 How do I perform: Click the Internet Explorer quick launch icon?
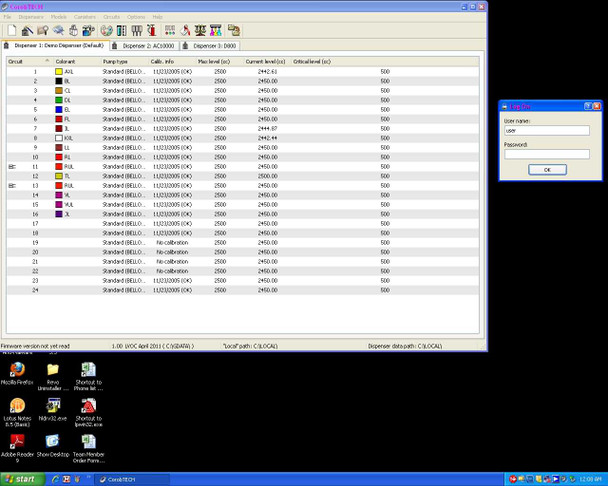[55, 479]
